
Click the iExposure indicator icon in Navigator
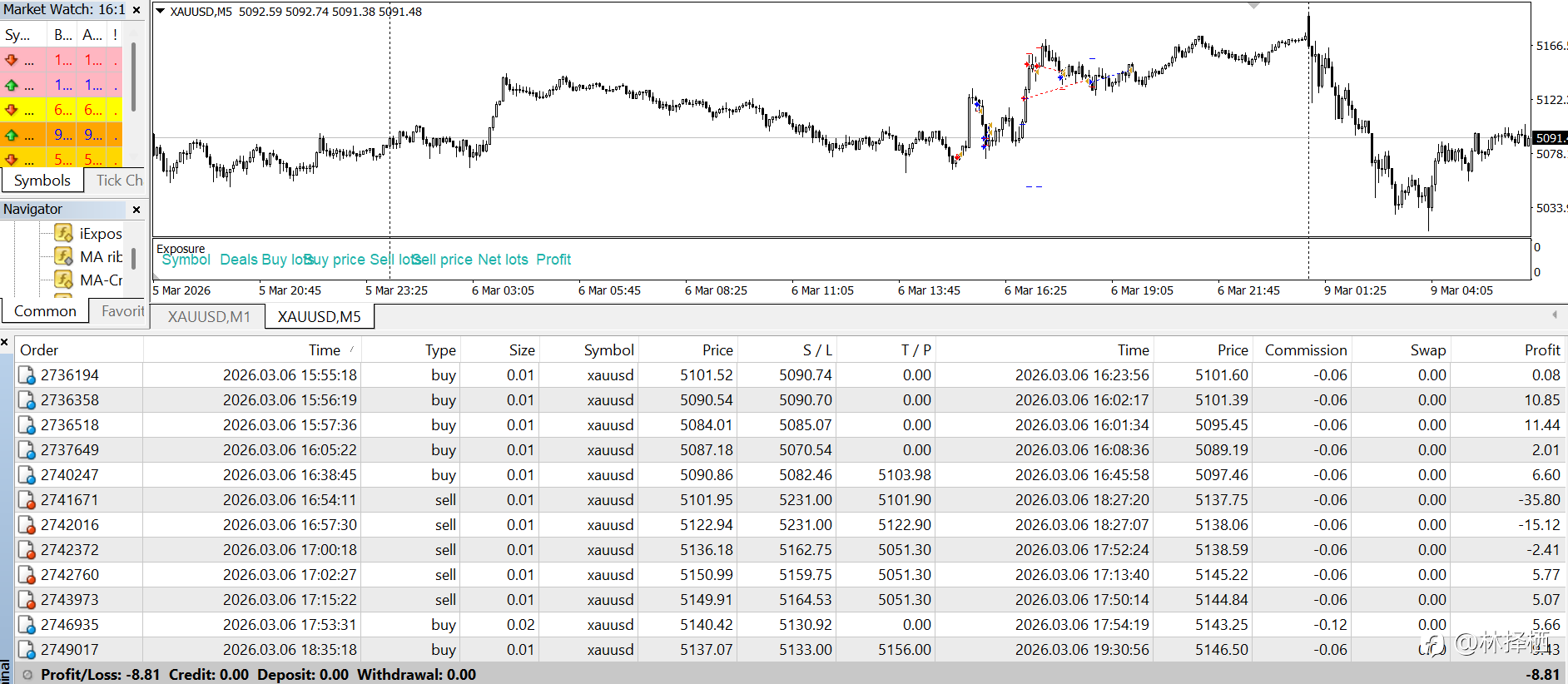tap(63, 233)
